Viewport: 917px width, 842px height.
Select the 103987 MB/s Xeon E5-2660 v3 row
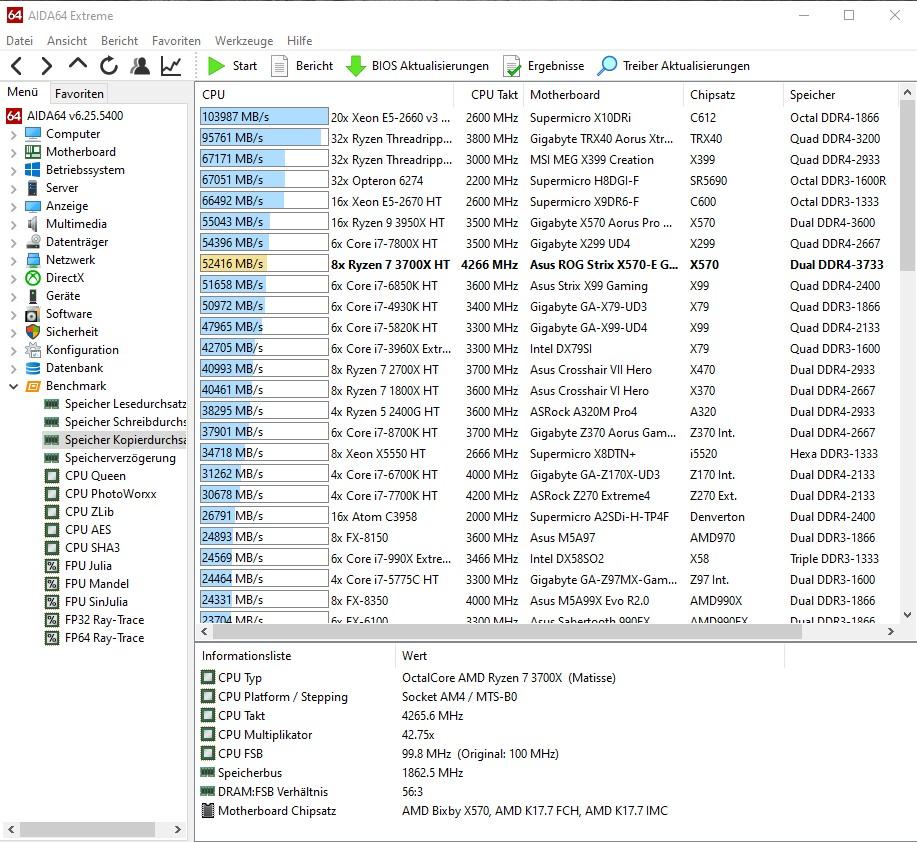pos(547,118)
